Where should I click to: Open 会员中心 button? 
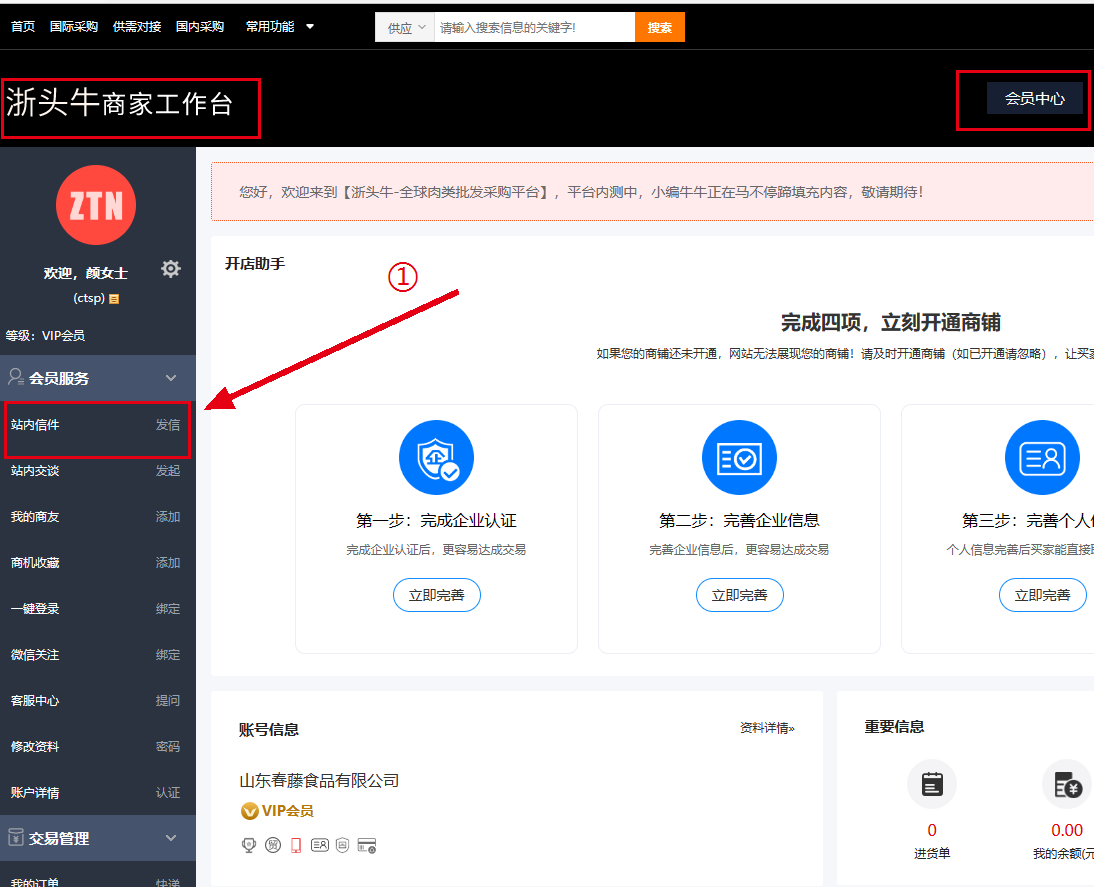coord(1034,99)
